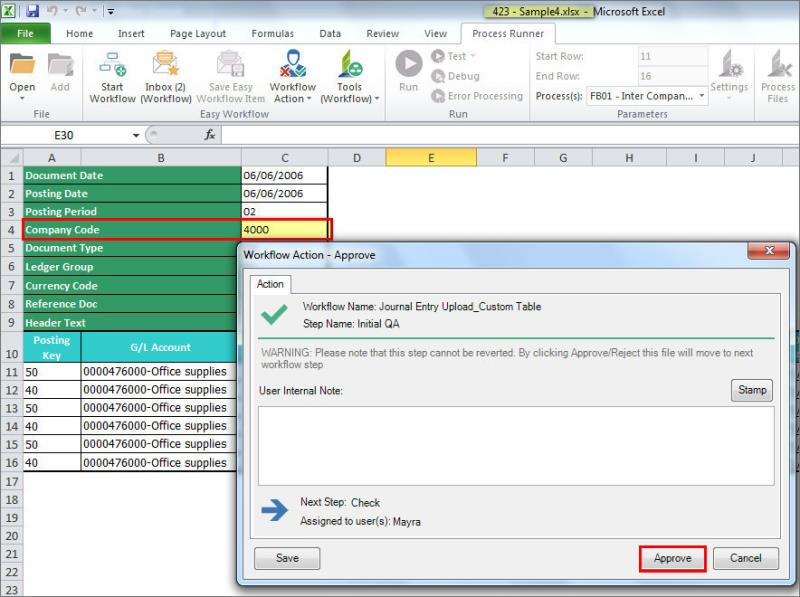Click the Open folder icon

coord(22,67)
